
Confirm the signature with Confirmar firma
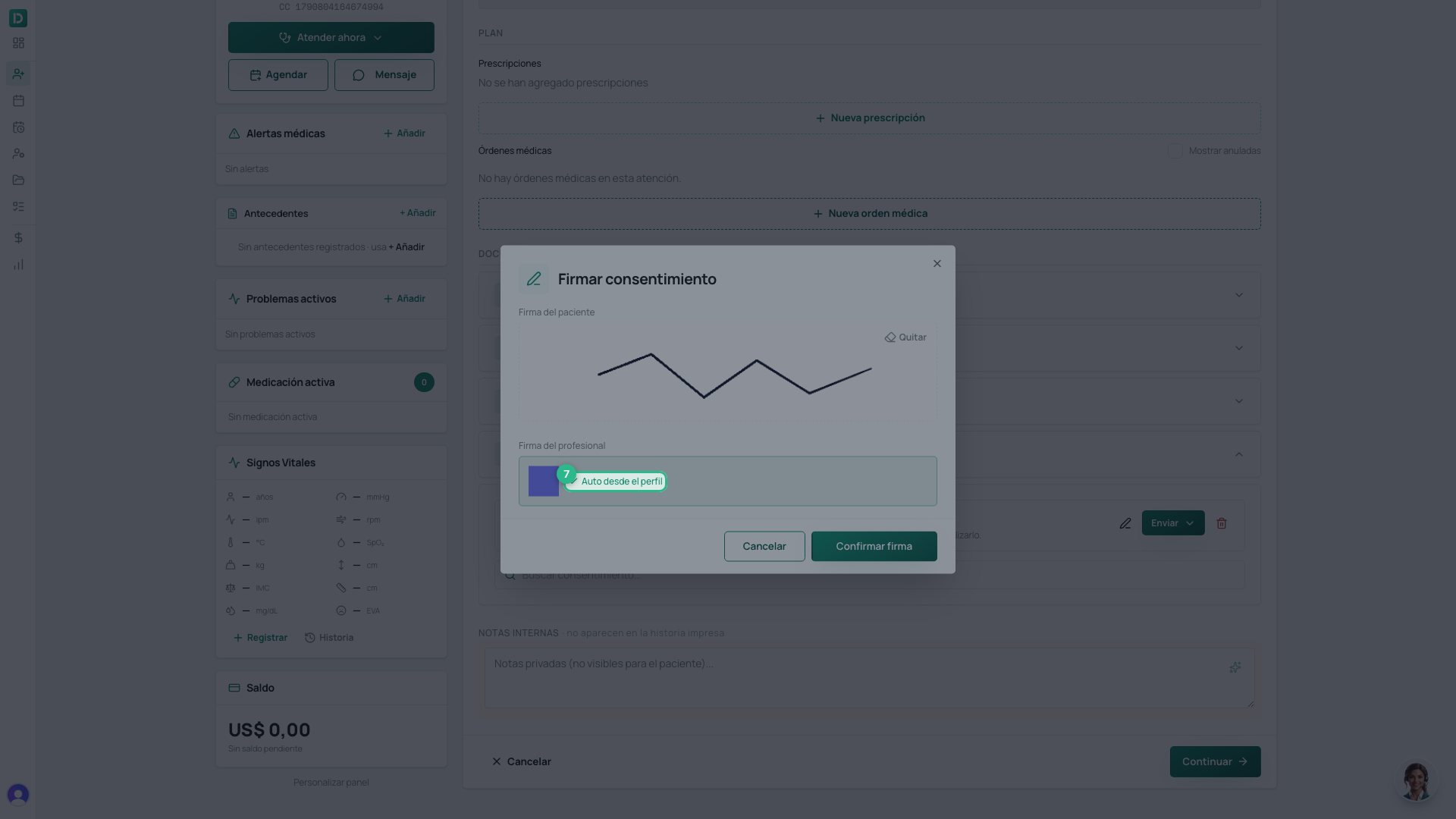click(874, 546)
